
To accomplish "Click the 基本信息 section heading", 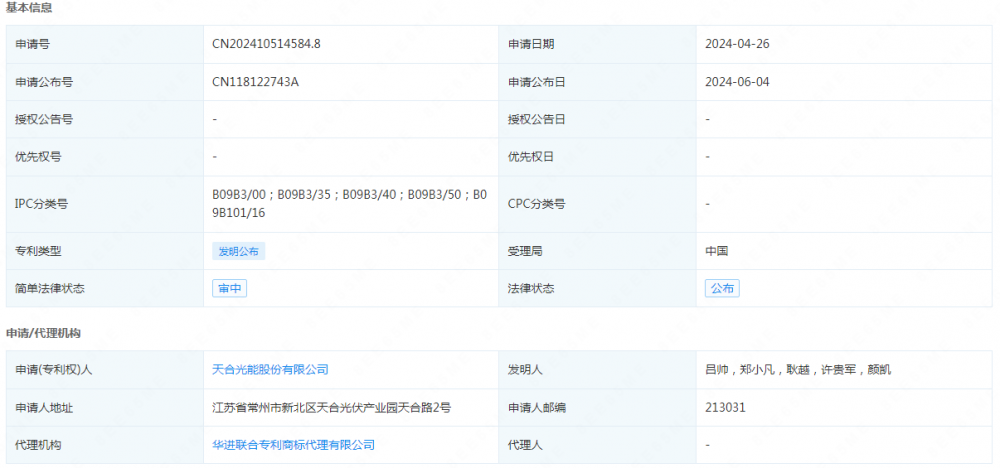I will coord(29,8).
